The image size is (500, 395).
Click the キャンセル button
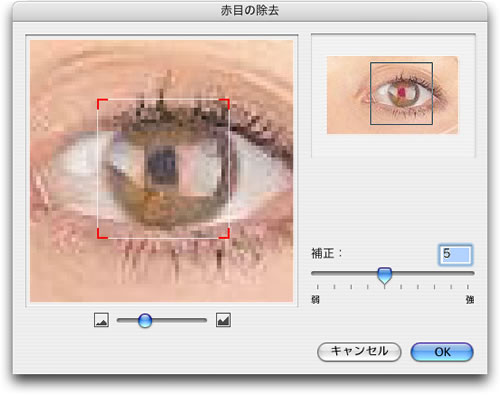[x=359, y=352]
